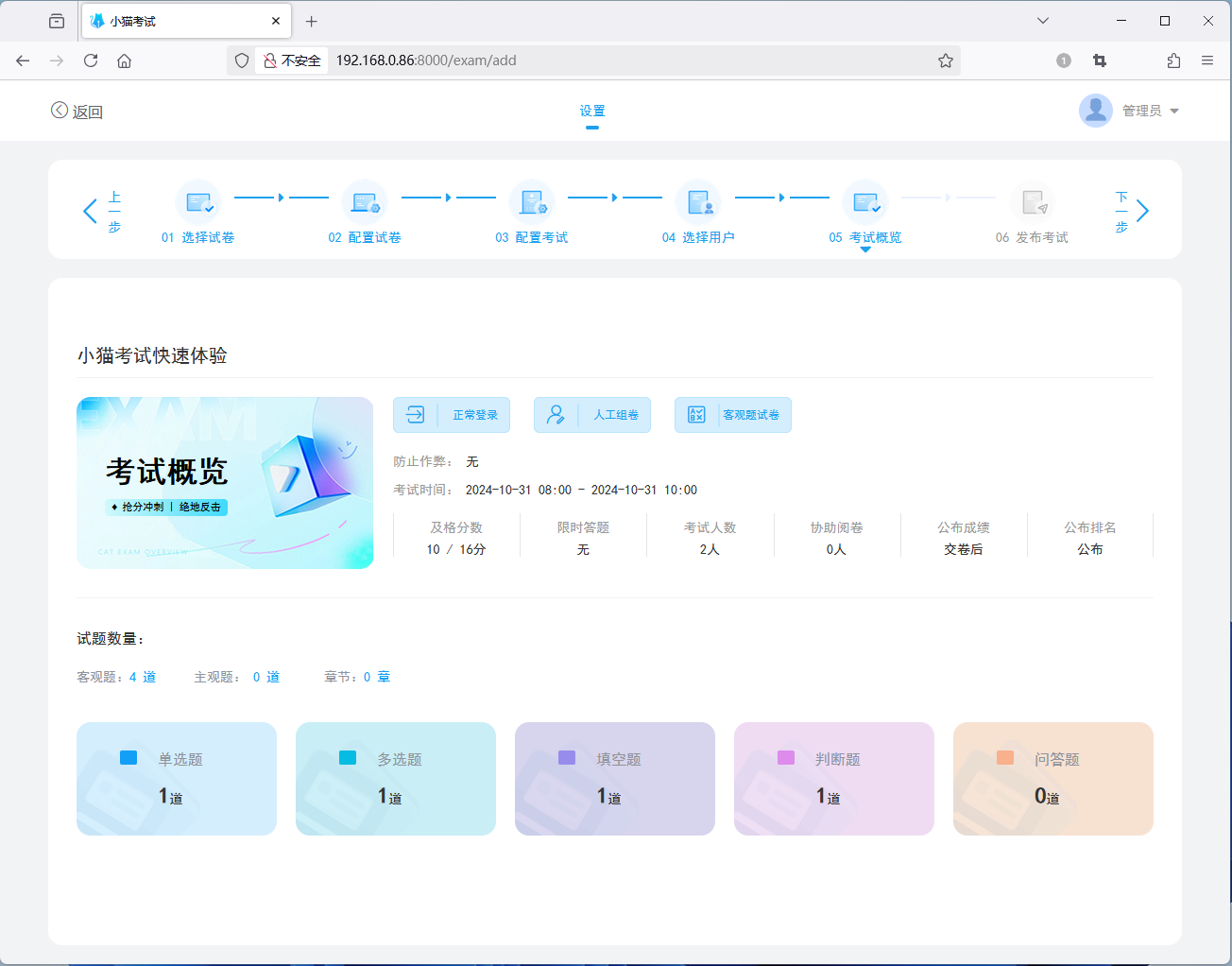Select the 小猫考试 browser tab
The width and height of the screenshot is (1232, 966).
click(186, 21)
